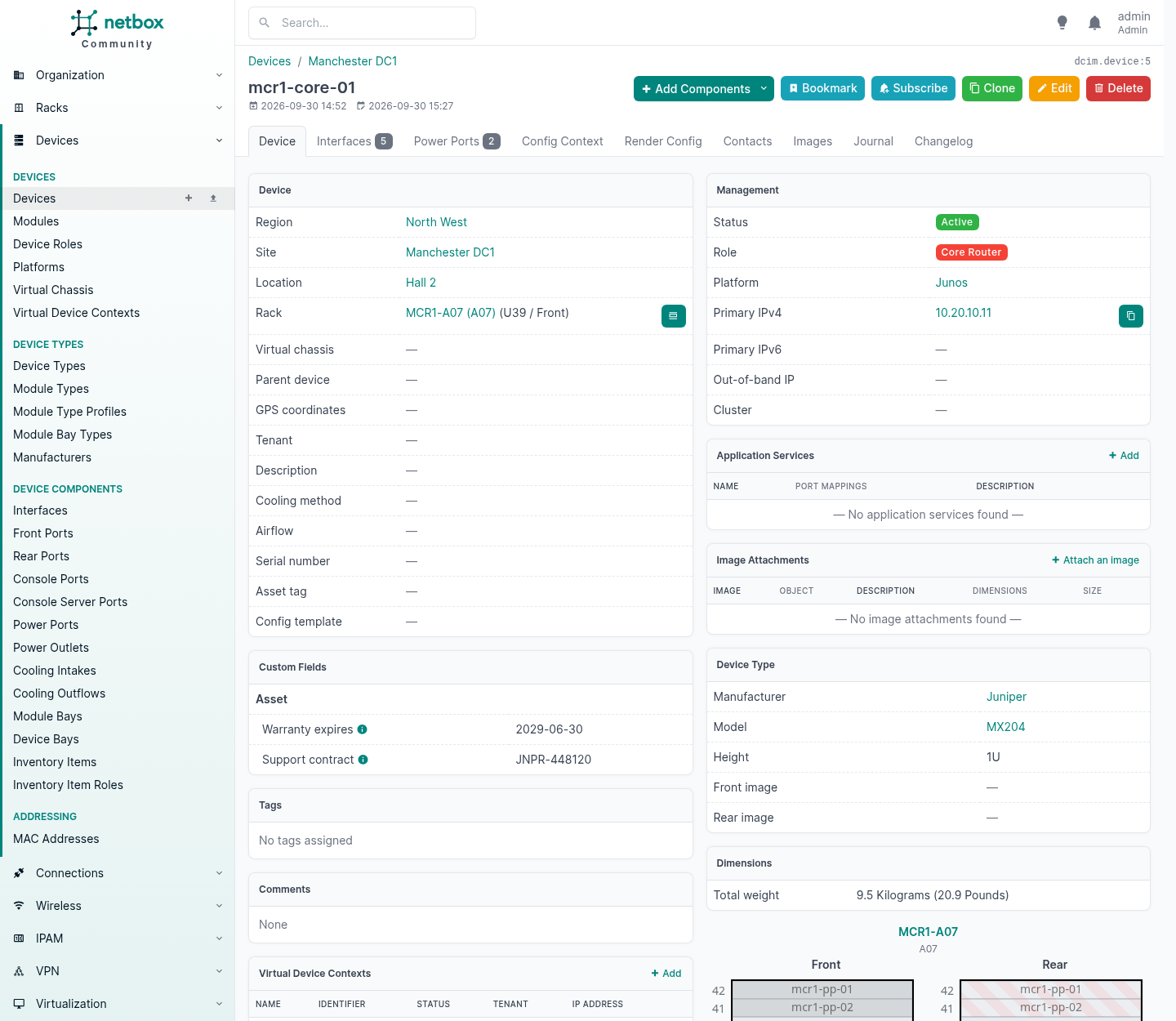This screenshot has height=1021, width=1176.
Task: Open the Hall 2 location link
Action: coord(421,283)
